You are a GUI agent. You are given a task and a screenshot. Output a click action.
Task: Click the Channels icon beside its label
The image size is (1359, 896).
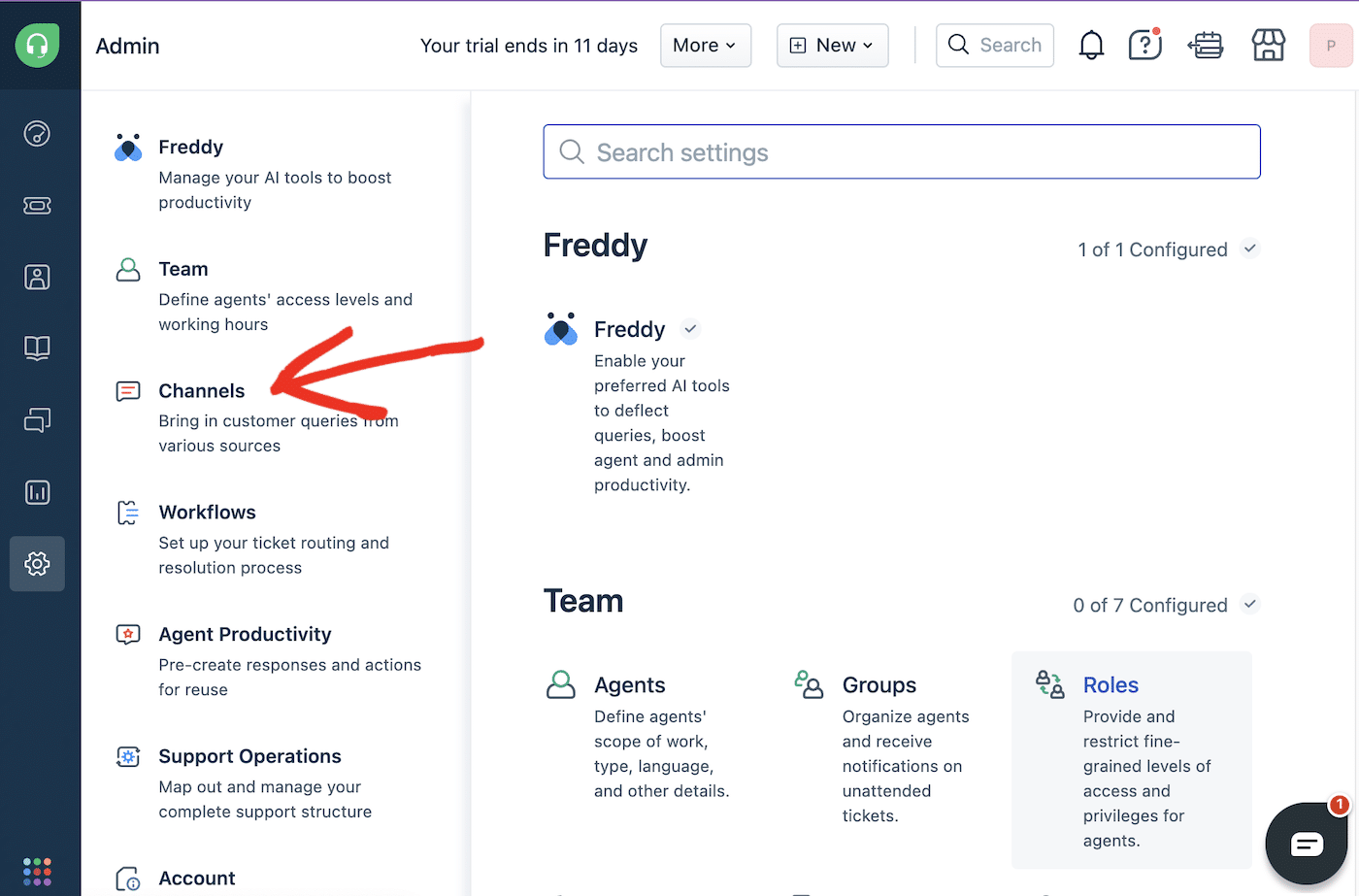click(127, 390)
